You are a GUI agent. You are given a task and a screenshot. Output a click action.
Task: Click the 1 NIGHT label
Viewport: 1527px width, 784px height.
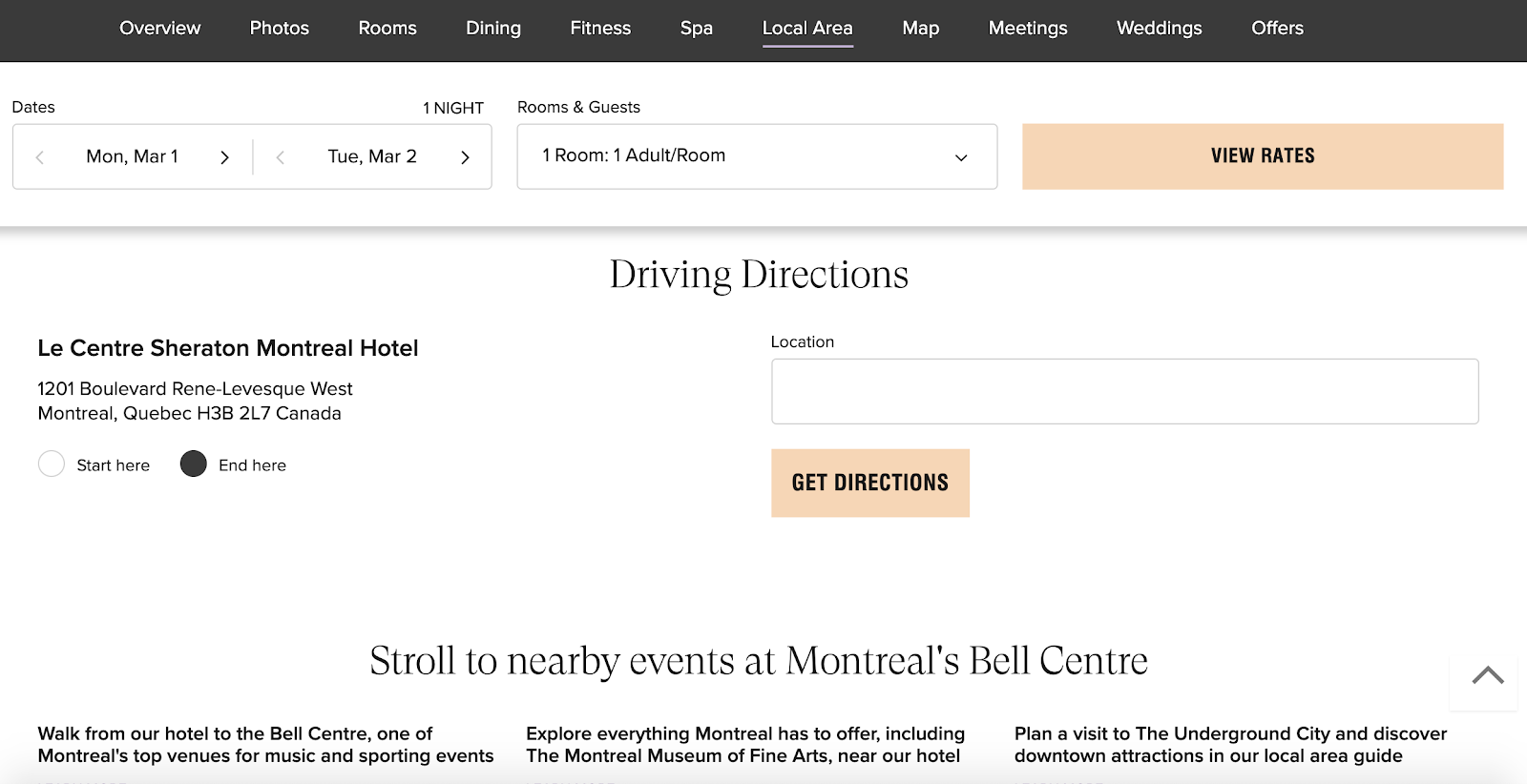(453, 108)
